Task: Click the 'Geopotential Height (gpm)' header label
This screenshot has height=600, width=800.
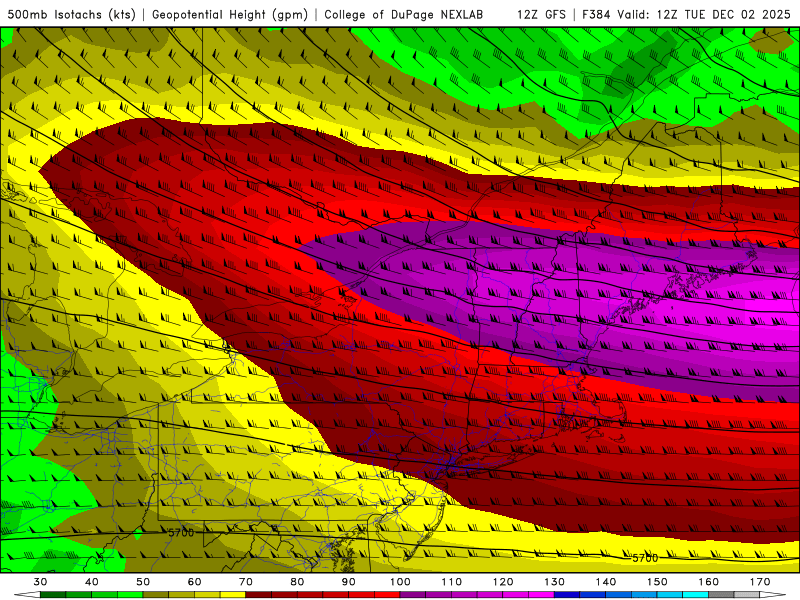Action: pos(230,14)
